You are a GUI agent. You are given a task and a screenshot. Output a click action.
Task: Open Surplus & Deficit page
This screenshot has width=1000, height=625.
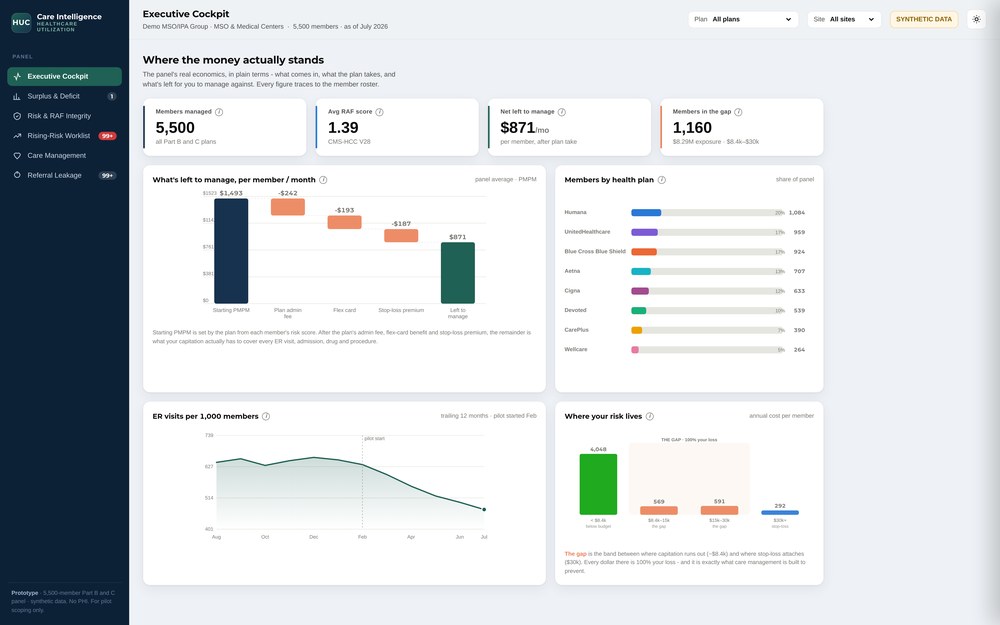64,96
